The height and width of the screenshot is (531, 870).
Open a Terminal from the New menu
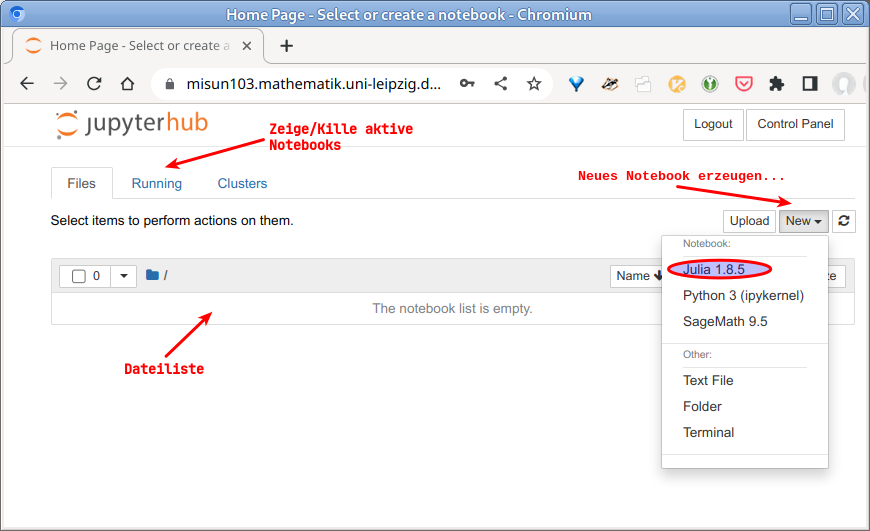[709, 432]
